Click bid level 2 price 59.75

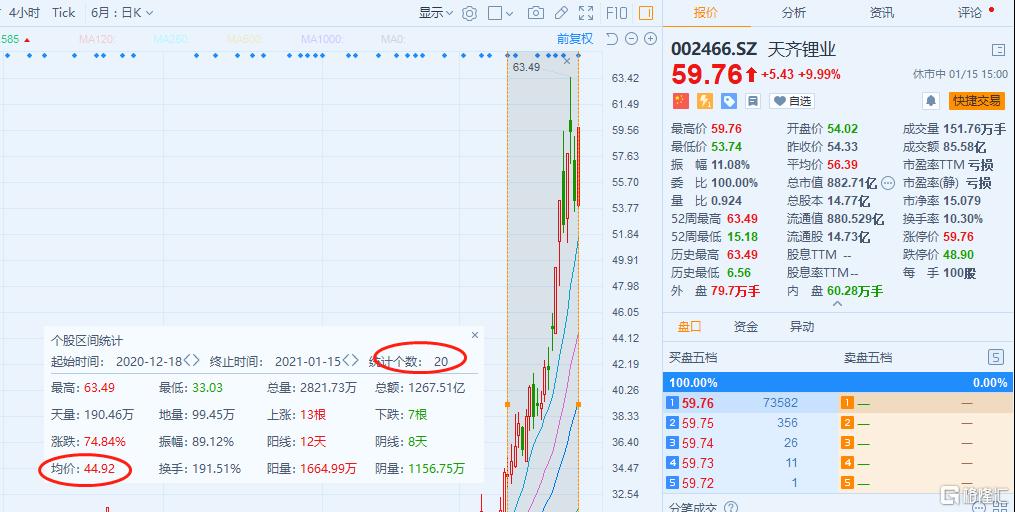698,423
